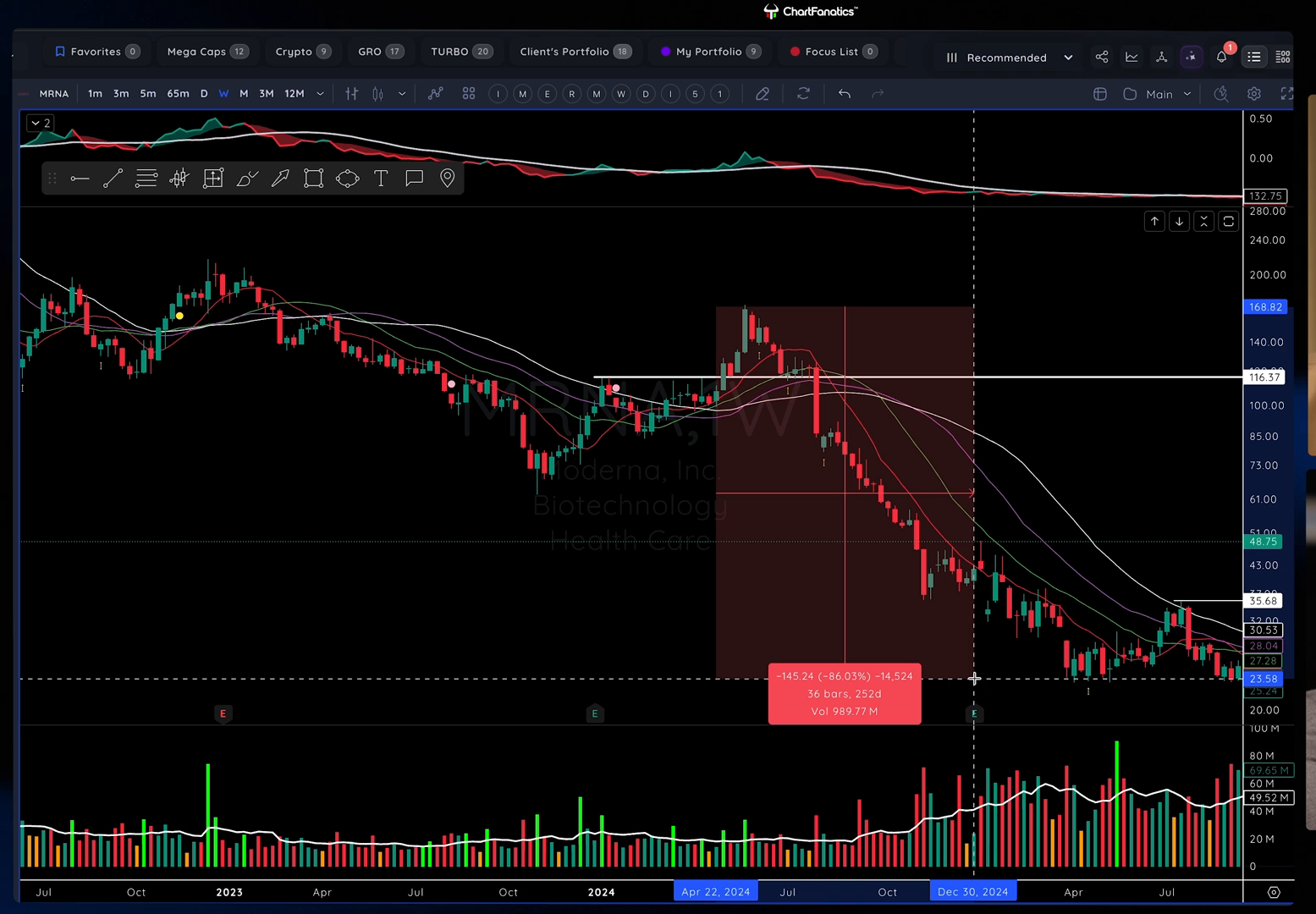Click the redo arrow icon
This screenshot has width=1316, height=914.
878,94
